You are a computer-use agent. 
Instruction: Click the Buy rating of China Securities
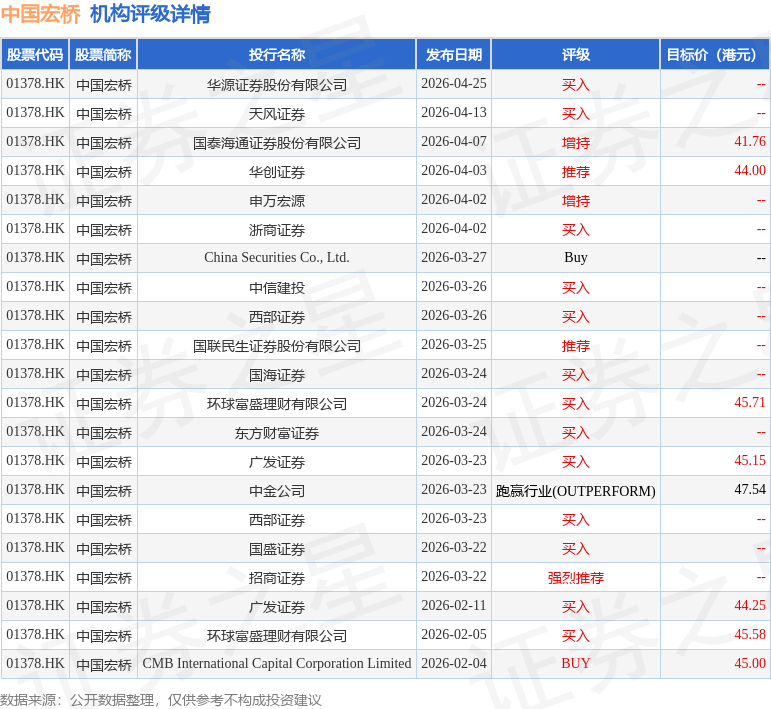pyautogui.click(x=576, y=258)
